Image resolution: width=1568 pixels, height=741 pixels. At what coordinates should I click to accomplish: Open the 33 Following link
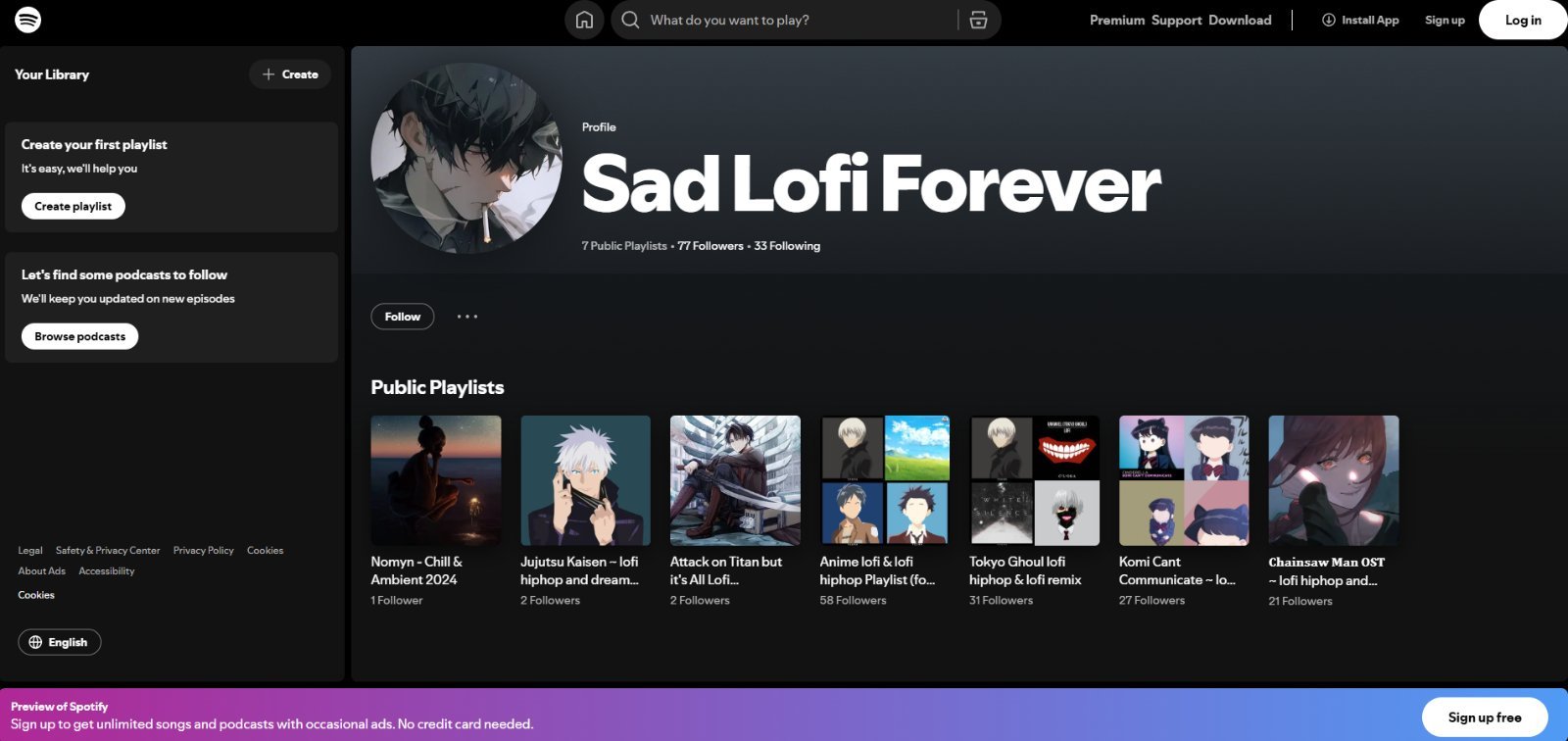coord(787,246)
